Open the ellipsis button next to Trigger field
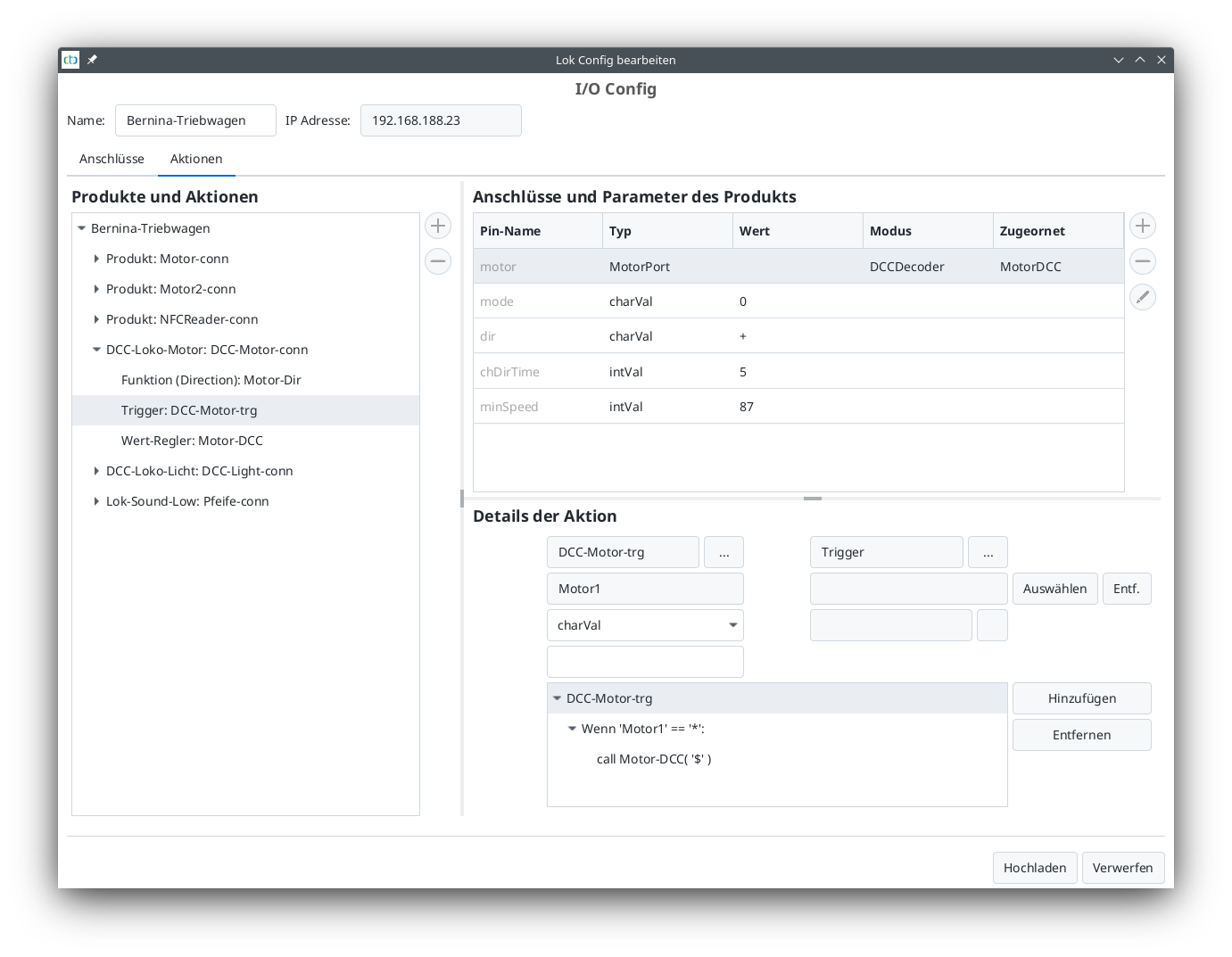Screen dimensions: 1232x957 pyautogui.click(x=988, y=552)
